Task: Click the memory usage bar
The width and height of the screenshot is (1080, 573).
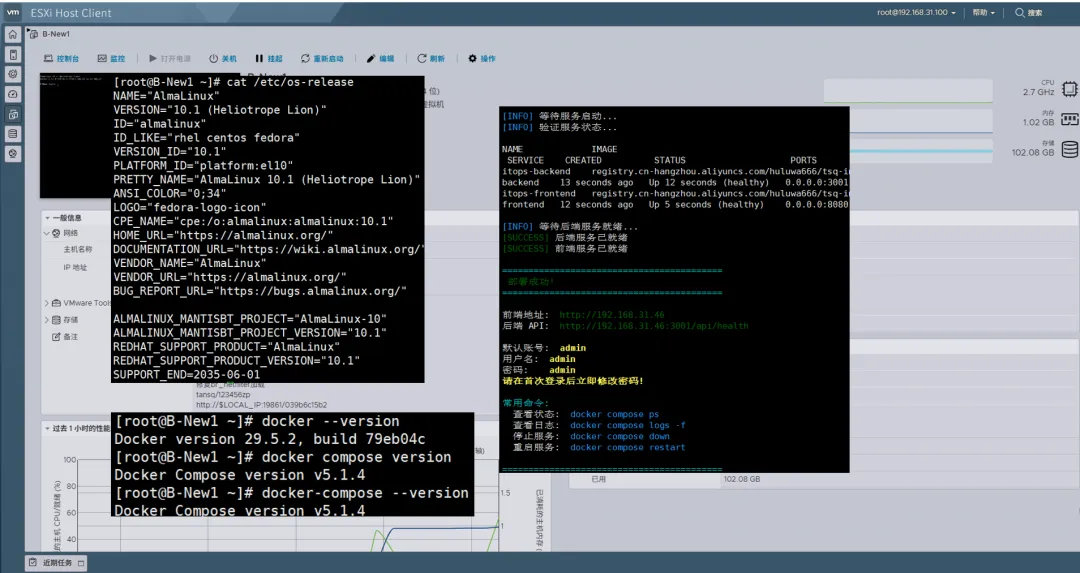Action: click(x=921, y=121)
